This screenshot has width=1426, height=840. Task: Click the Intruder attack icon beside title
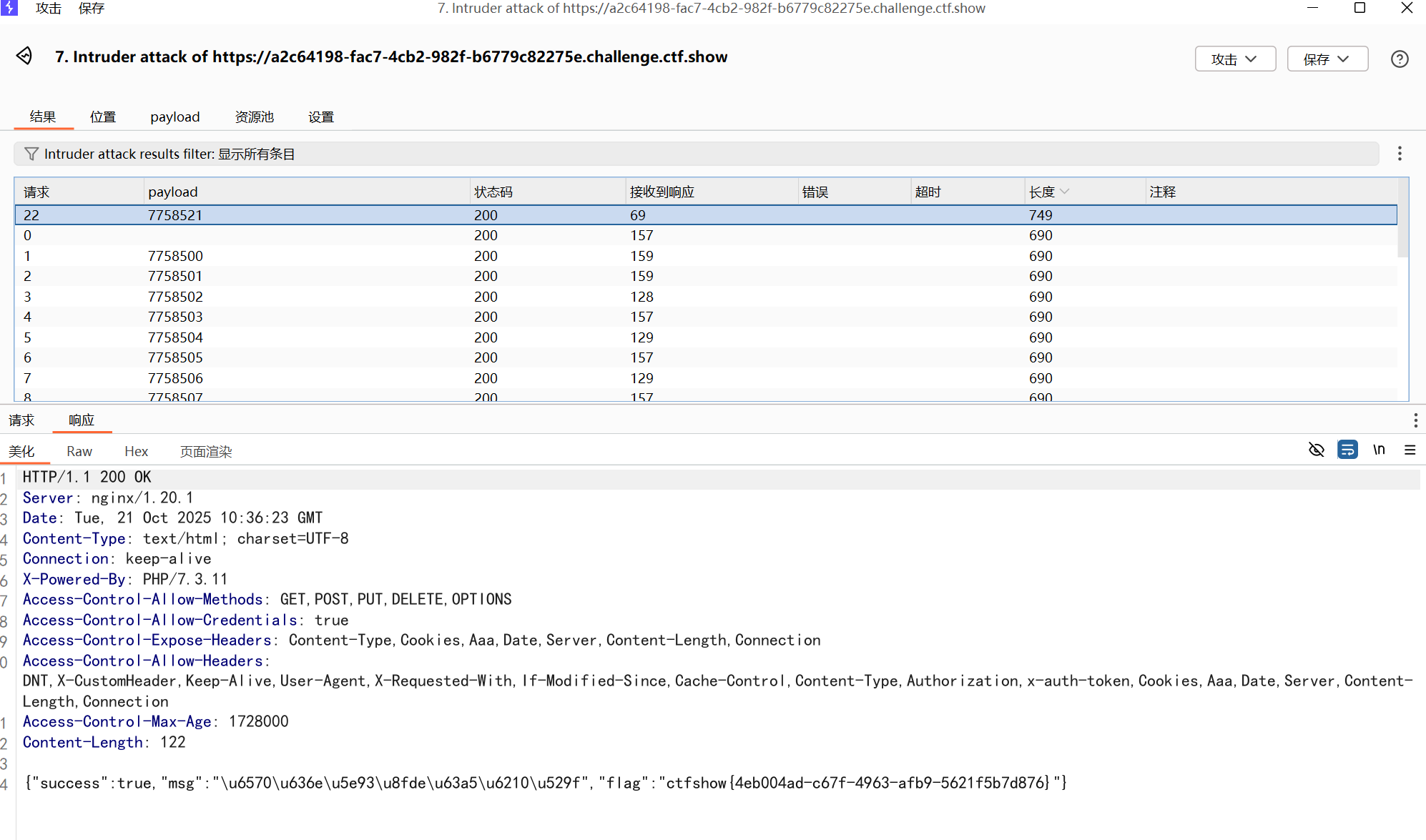pyautogui.click(x=24, y=56)
